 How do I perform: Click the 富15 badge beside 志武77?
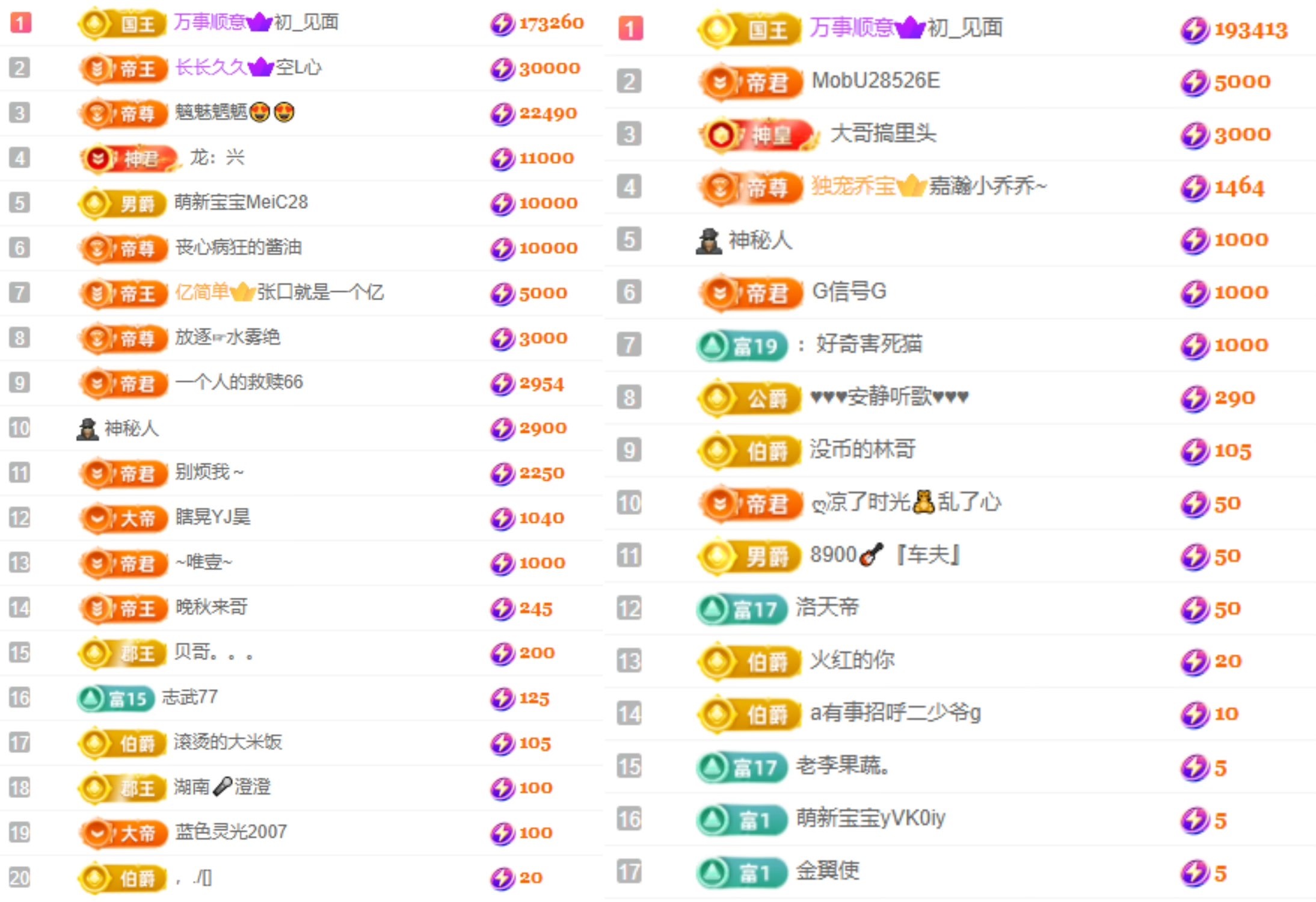point(115,698)
